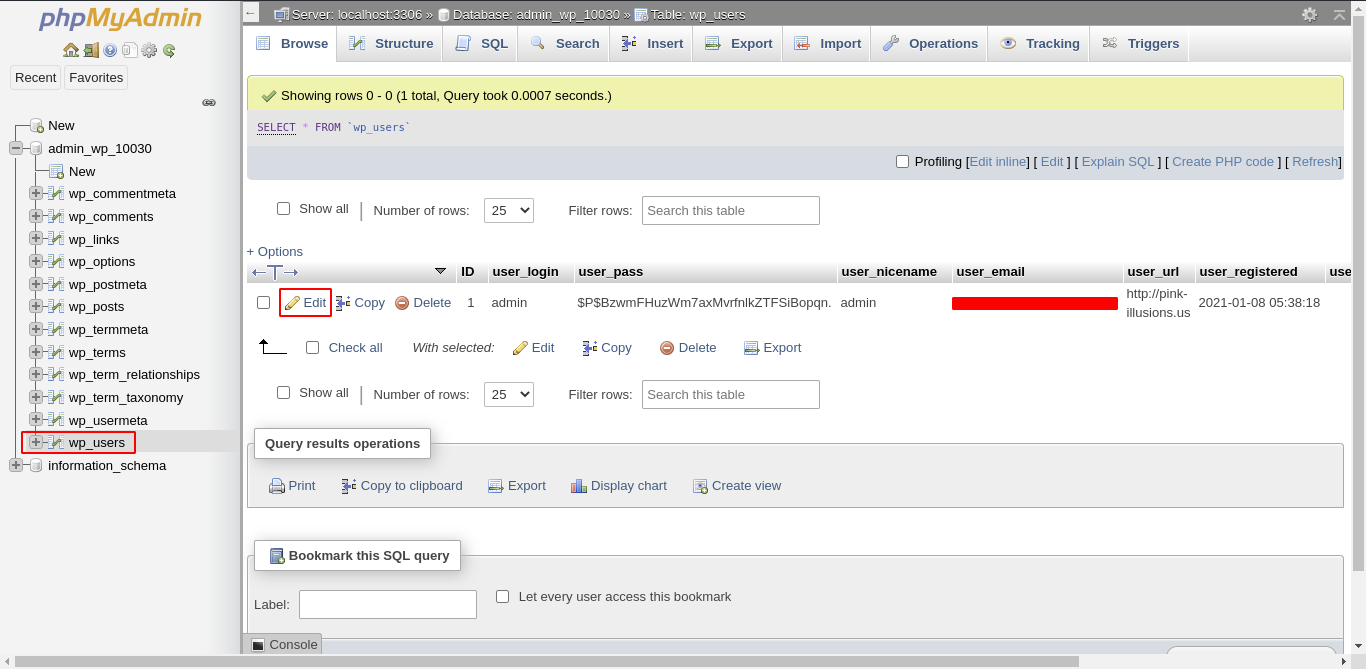Click the red Delete icon in admin row

point(402,303)
